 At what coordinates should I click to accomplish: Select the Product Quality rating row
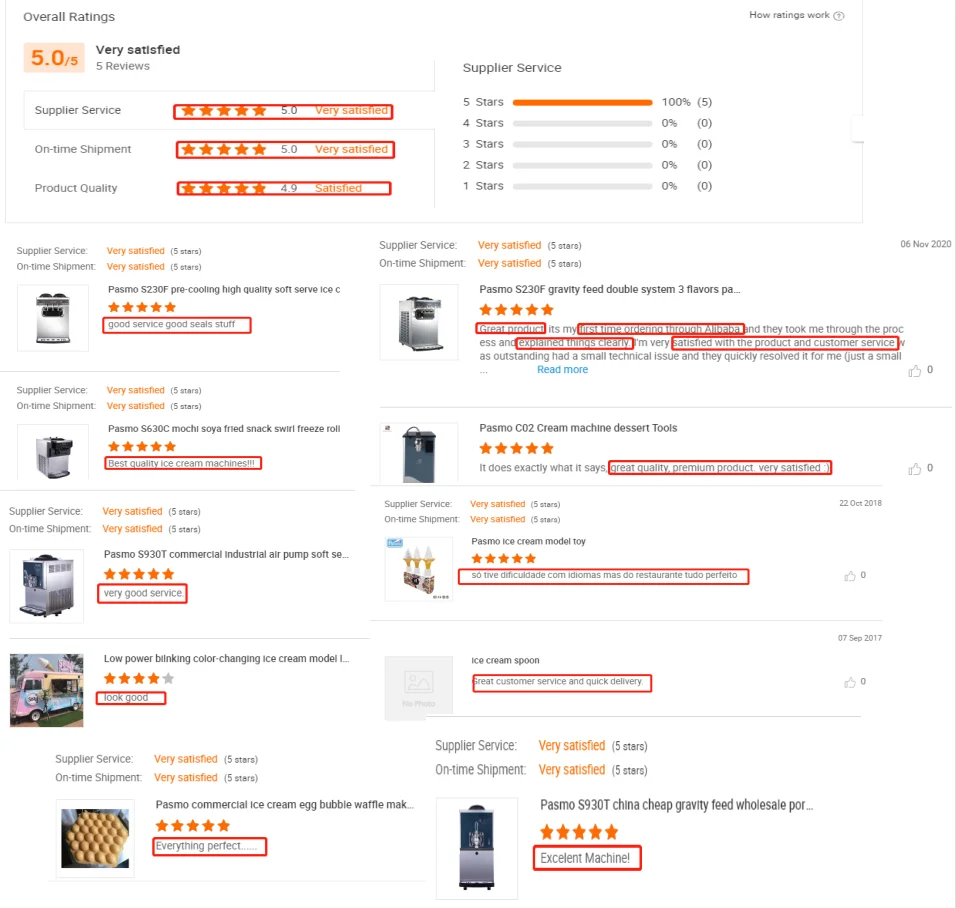(76, 189)
